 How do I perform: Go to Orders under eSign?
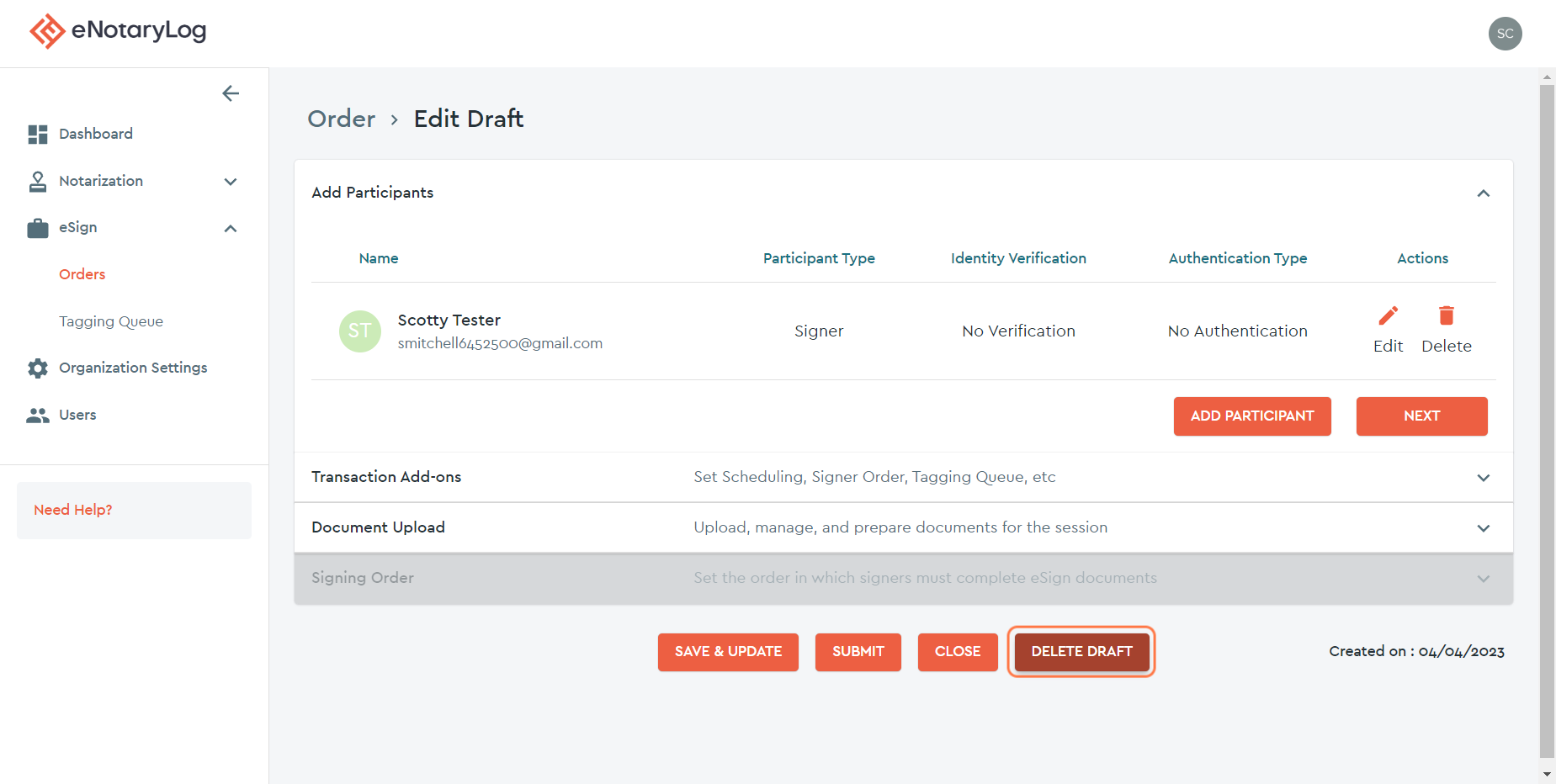(82, 274)
